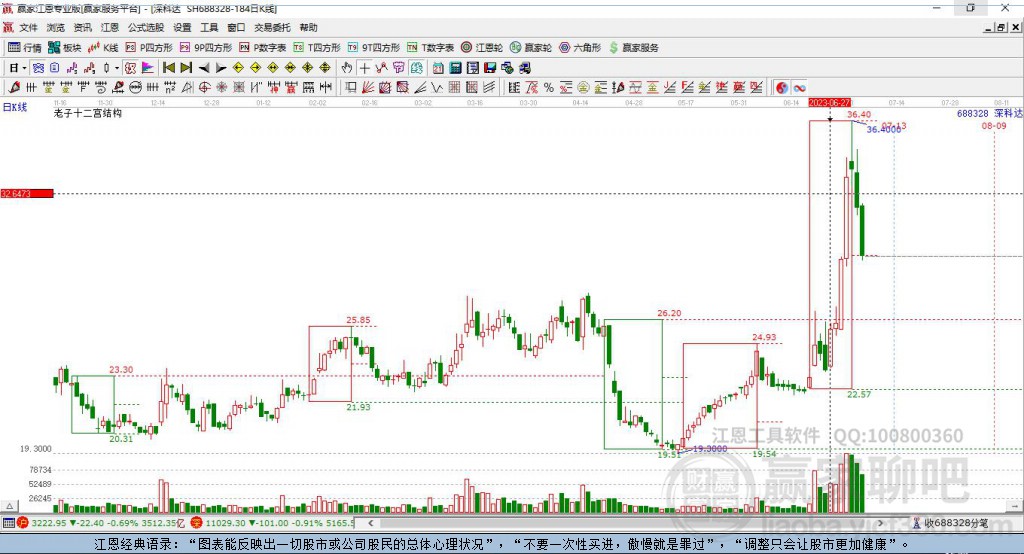Click the 36.40 high price label
The width and height of the screenshot is (1024, 554).
coord(859,114)
